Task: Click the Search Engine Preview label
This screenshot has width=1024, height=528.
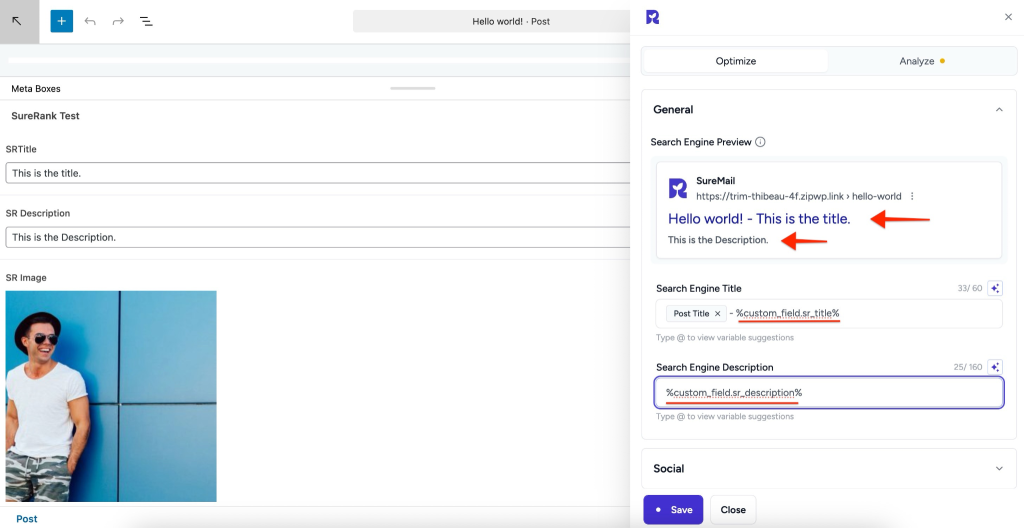Action: (x=701, y=142)
